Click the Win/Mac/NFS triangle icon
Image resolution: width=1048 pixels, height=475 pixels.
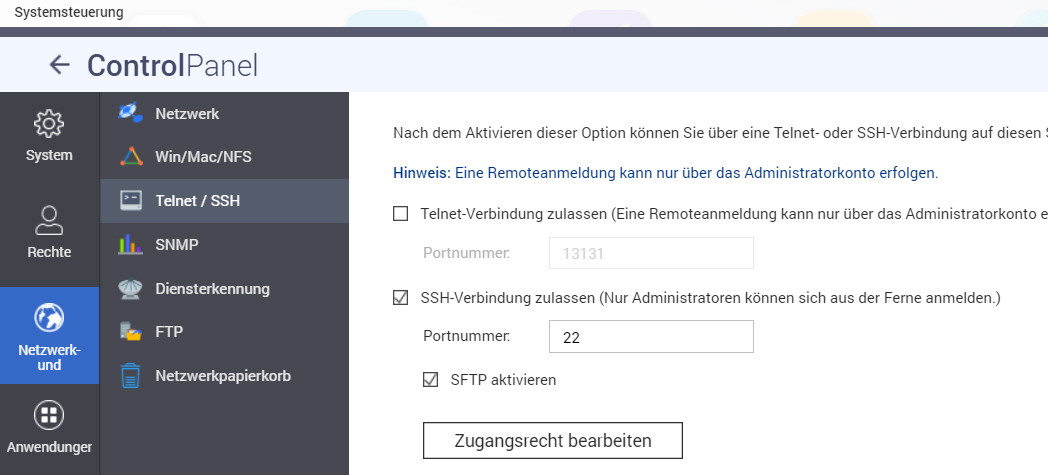pos(131,157)
